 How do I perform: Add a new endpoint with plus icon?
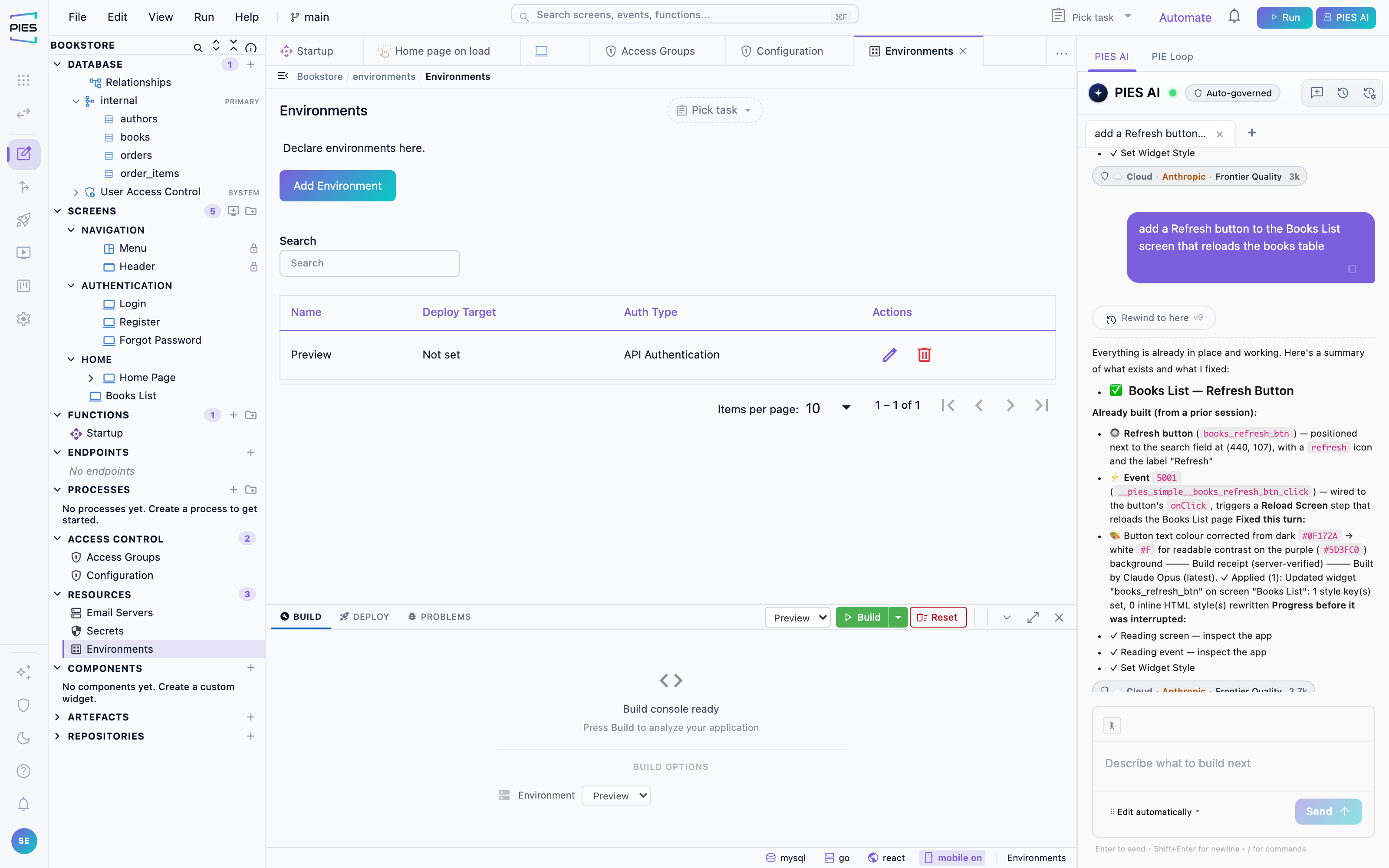click(251, 452)
